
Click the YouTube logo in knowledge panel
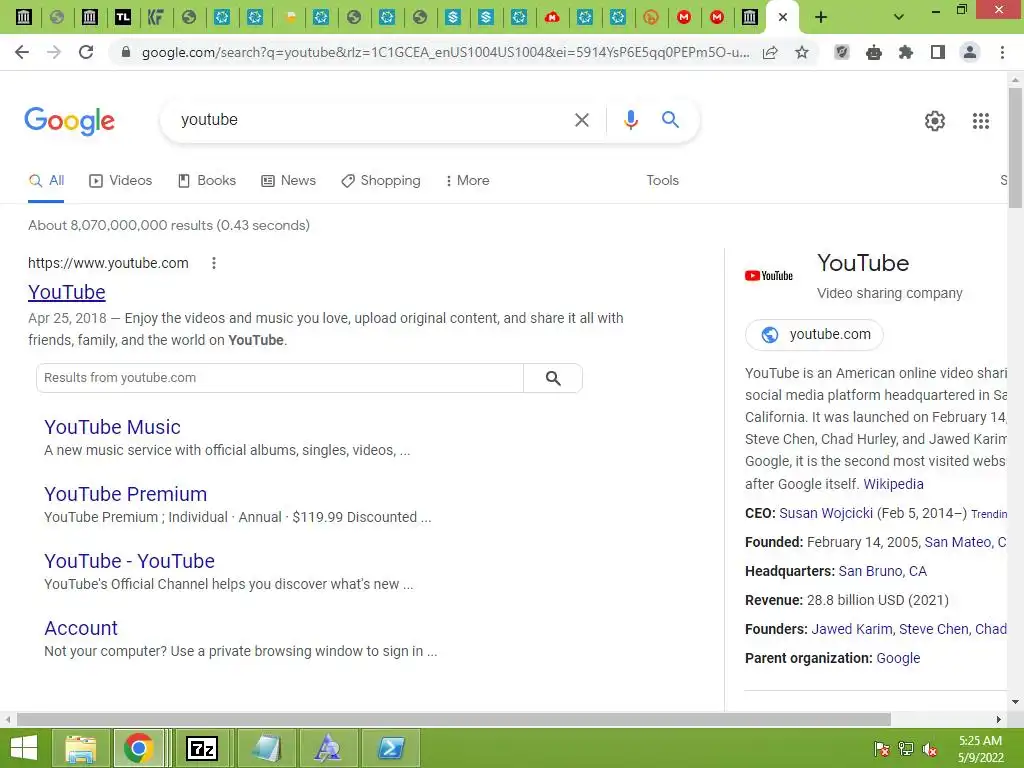(x=769, y=276)
